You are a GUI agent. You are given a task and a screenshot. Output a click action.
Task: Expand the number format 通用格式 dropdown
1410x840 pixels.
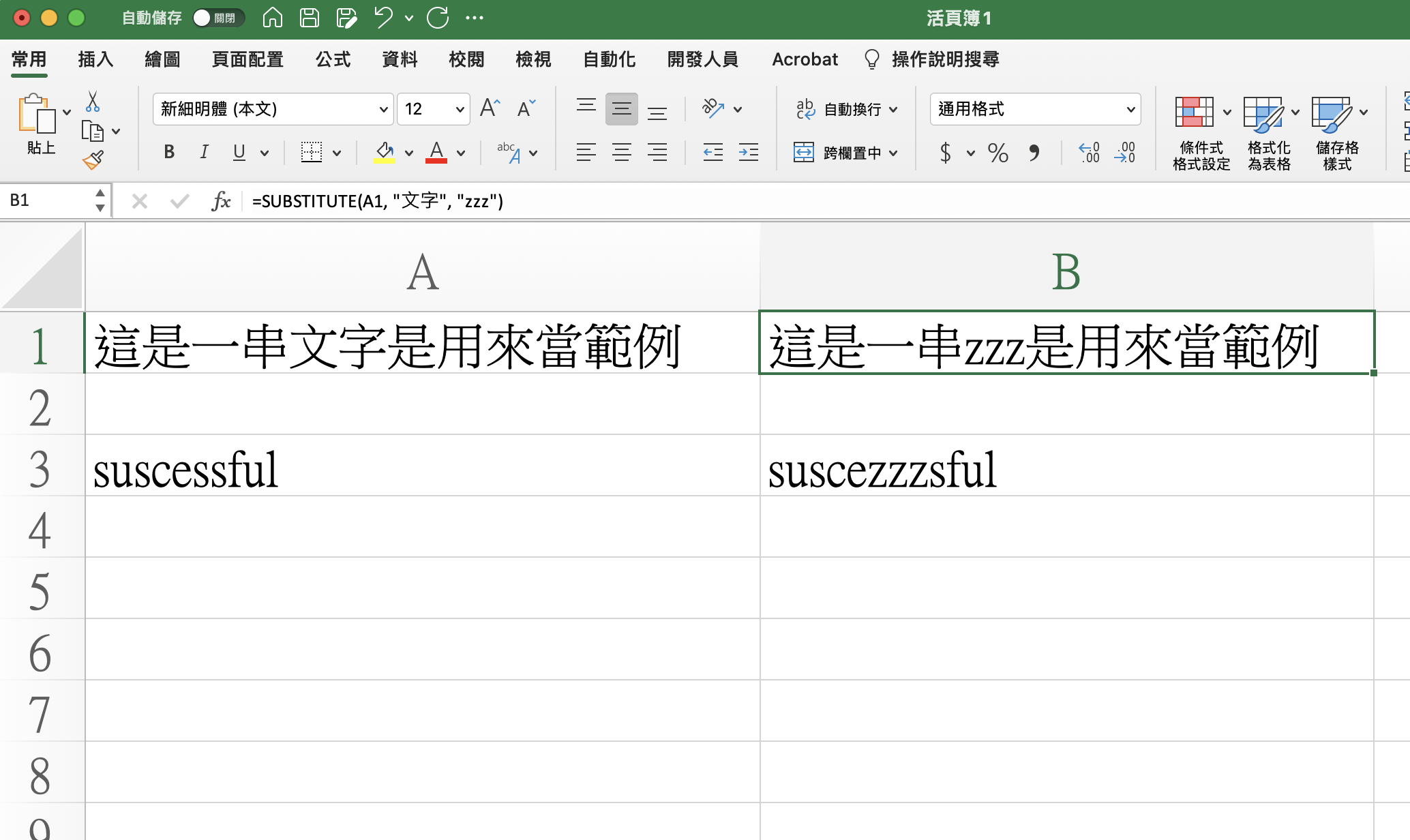1130,109
